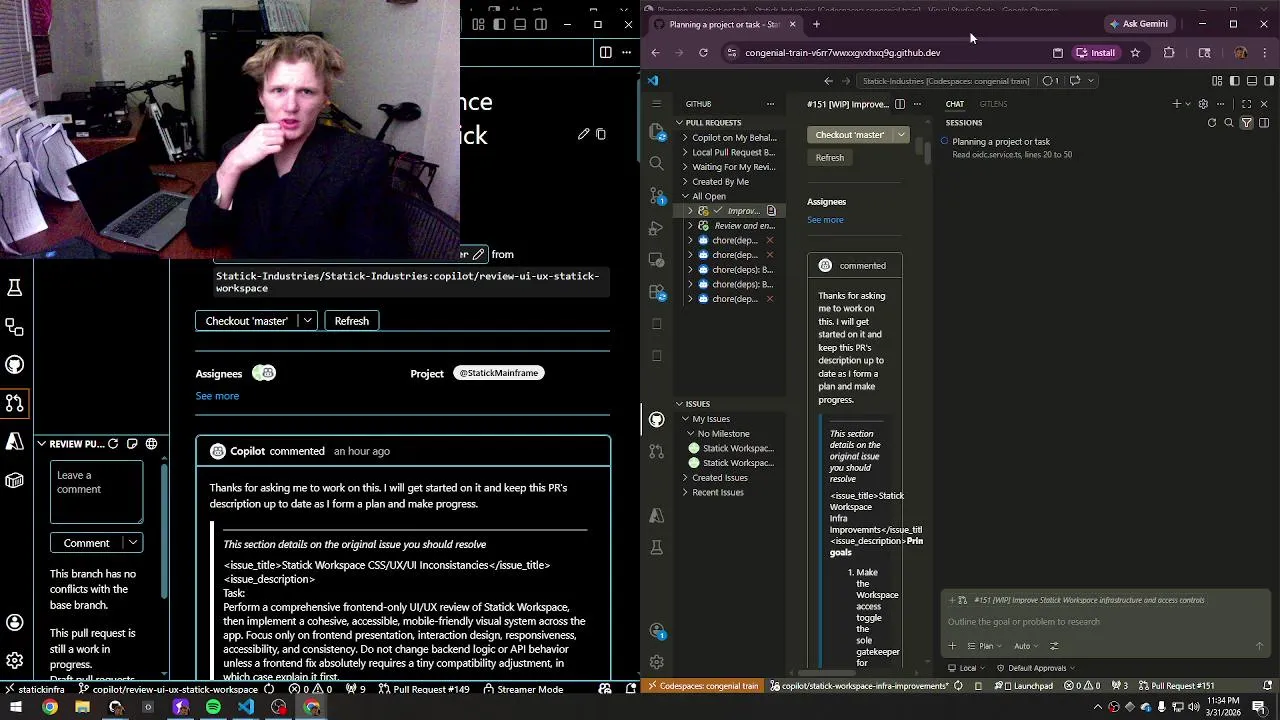
Task: Open Source Control in Codespaces activity bar
Action: click(x=656, y=195)
